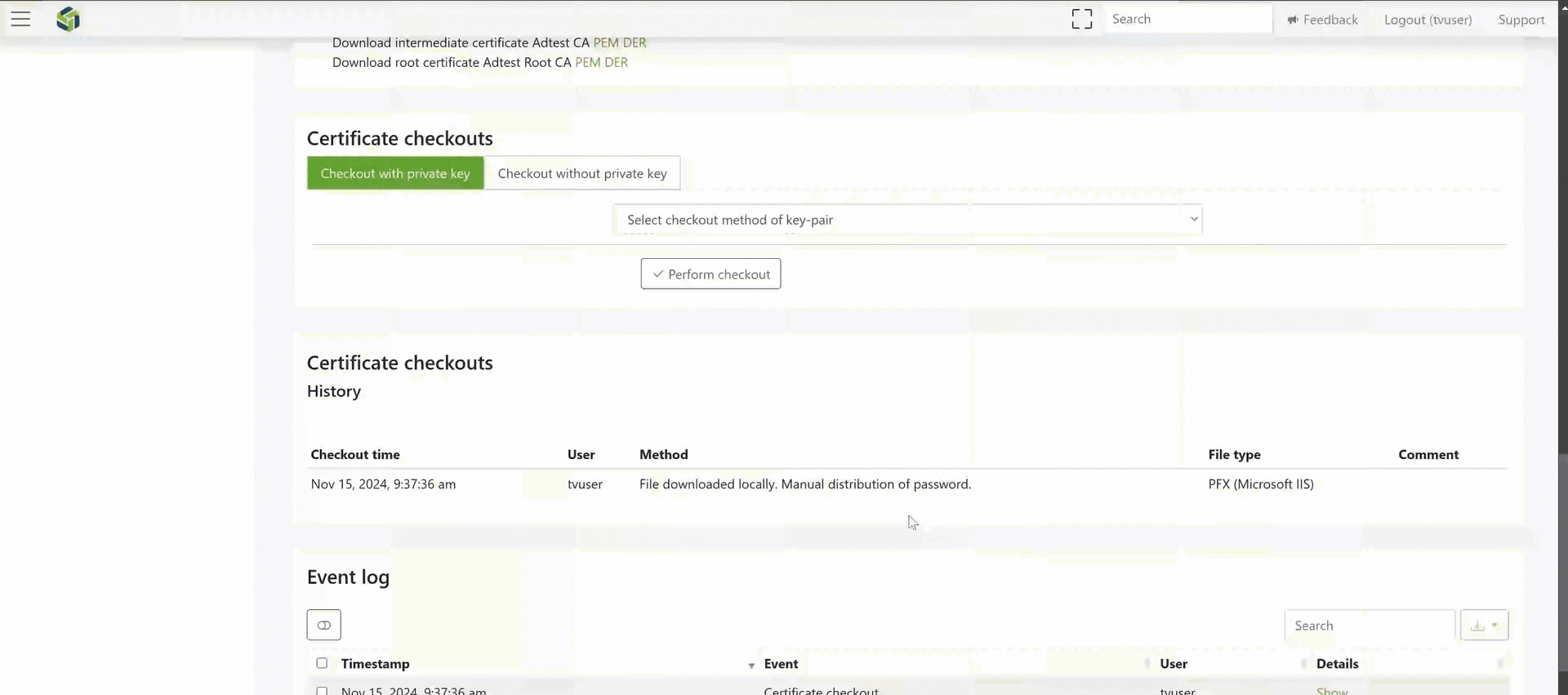
Task: Download root certificate Adtest Root CA DER
Action: (616, 62)
